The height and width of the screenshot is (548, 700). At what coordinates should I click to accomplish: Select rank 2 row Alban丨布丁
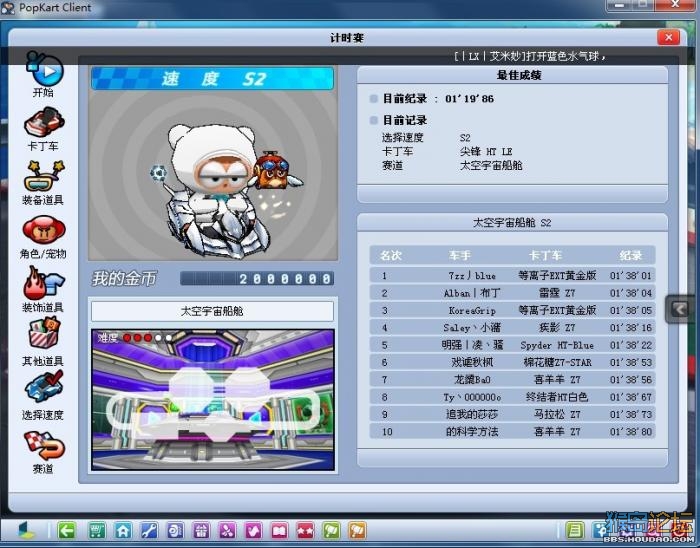point(512,293)
